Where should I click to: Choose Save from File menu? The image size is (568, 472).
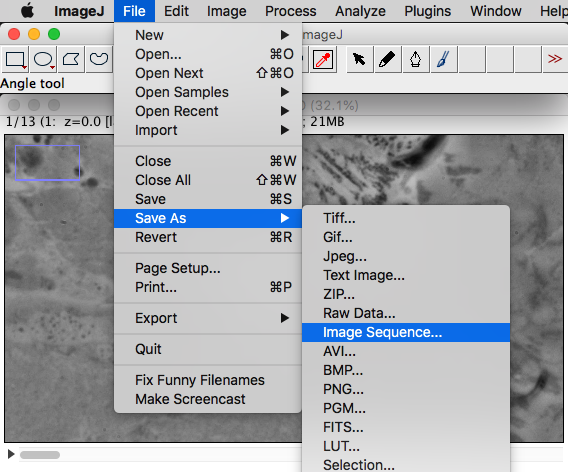pyautogui.click(x=208, y=199)
